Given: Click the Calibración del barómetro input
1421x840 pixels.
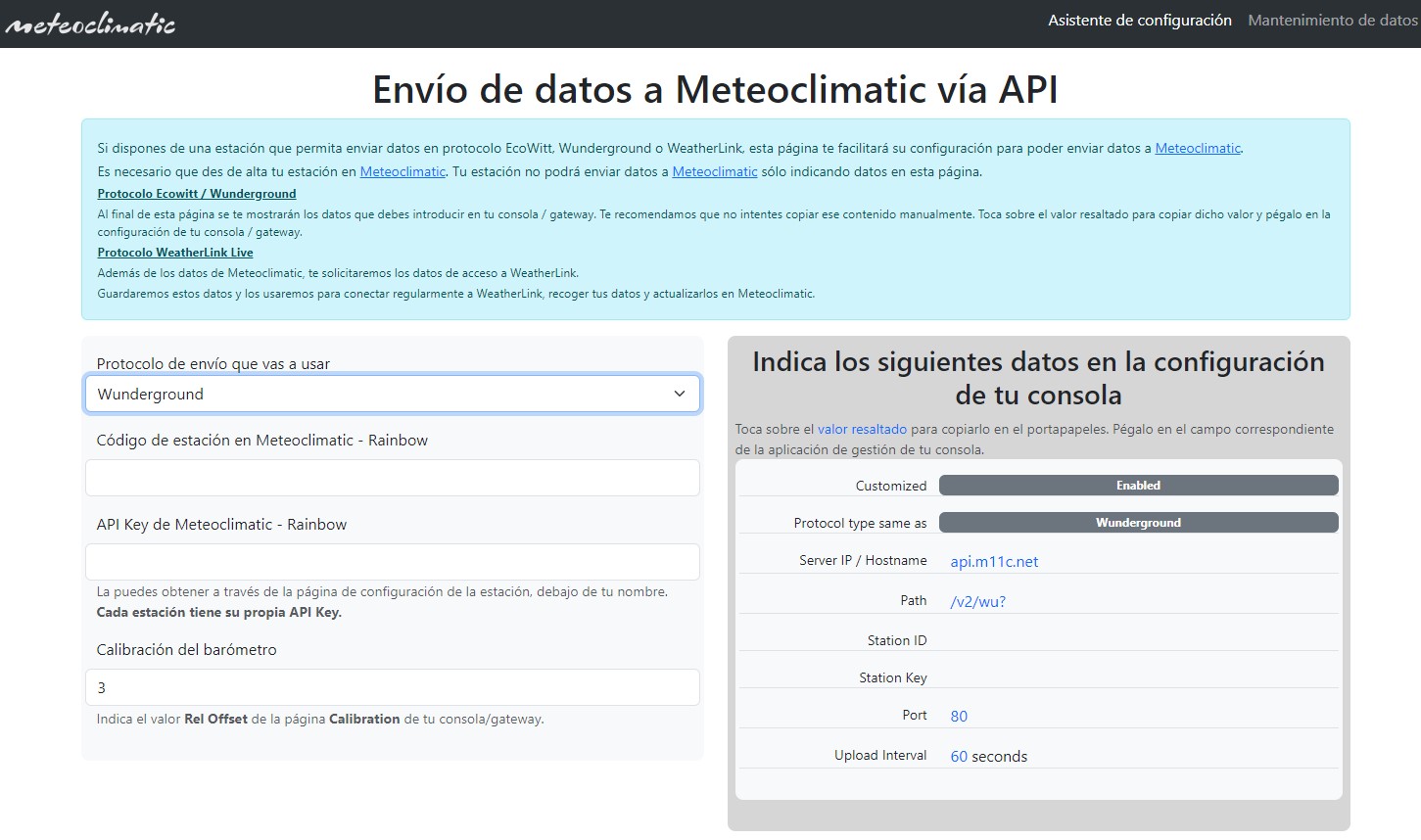Looking at the screenshot, I should (x=392, y=687).
